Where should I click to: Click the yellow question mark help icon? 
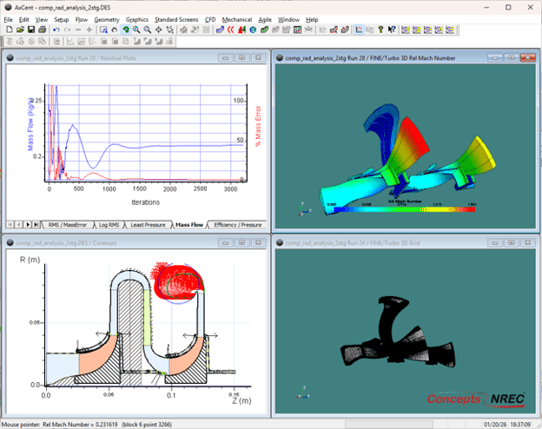coord(381,30)
